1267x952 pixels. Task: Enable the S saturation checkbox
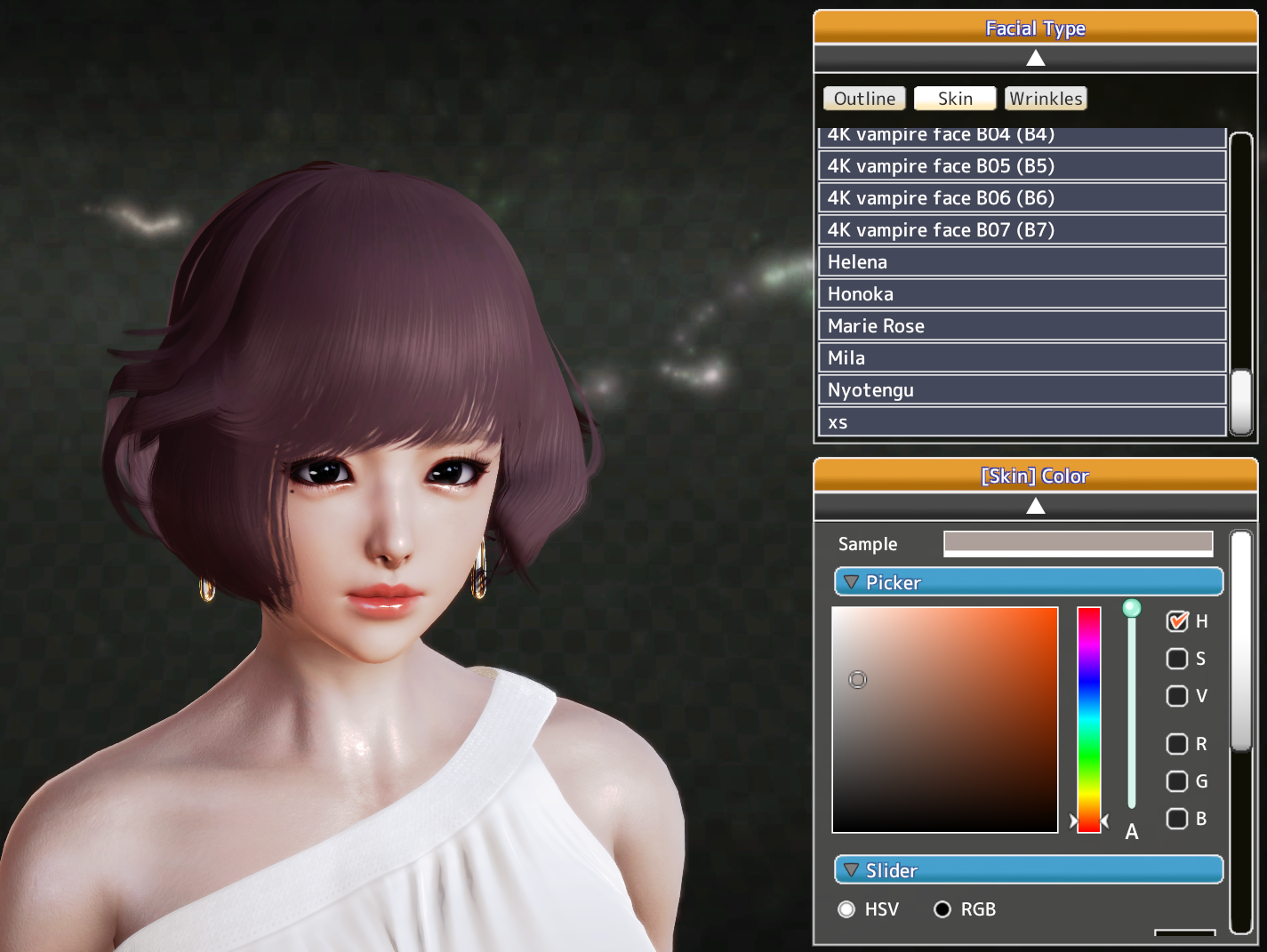[x=1177, y=659]
